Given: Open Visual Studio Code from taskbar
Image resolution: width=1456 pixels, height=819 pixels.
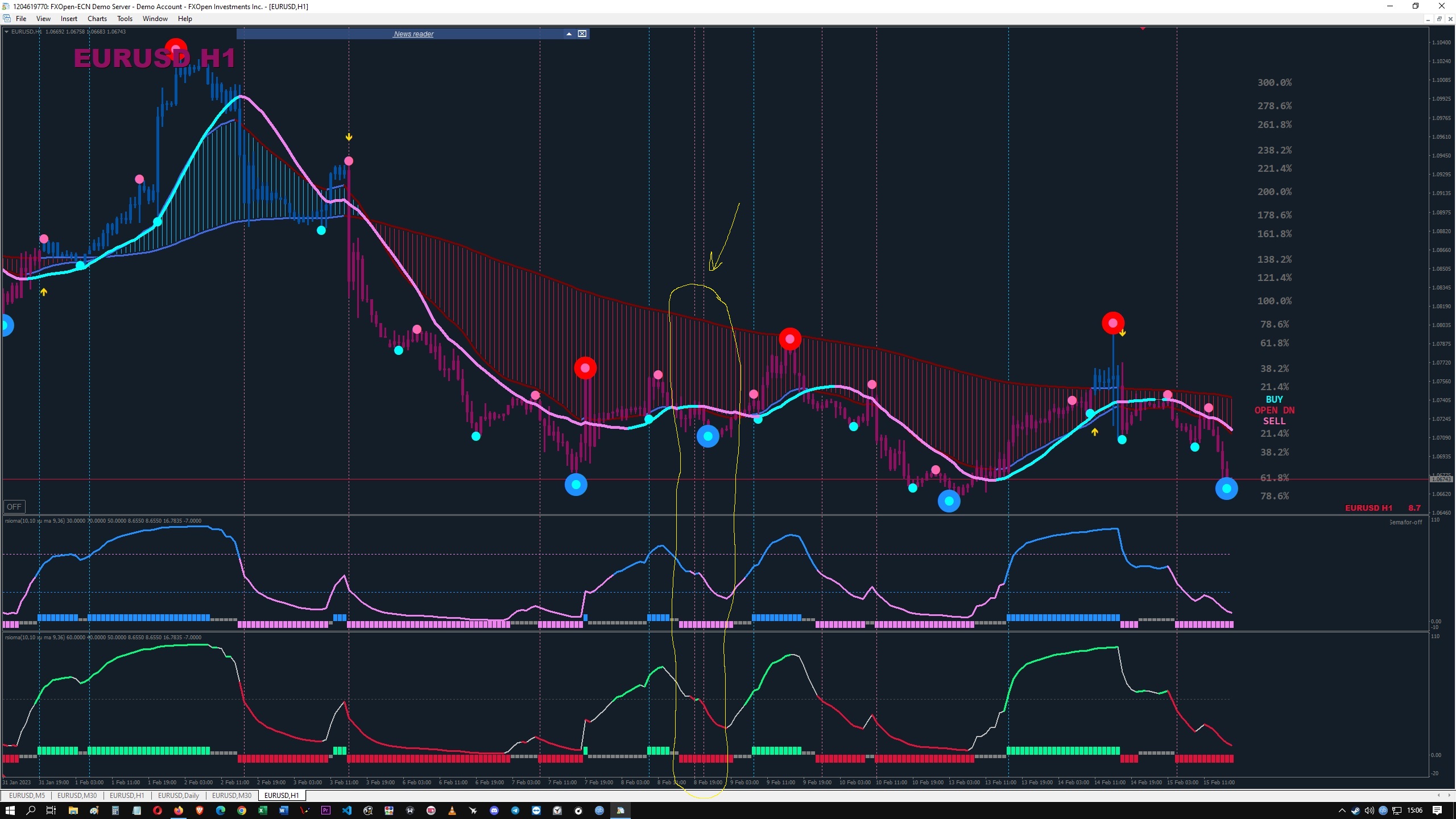Looking at the screenshot, I should click(x=347, y=810).
